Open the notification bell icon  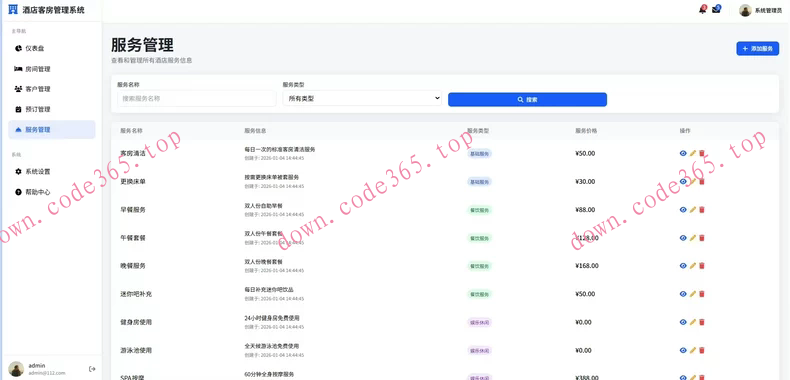coord(702,10)
